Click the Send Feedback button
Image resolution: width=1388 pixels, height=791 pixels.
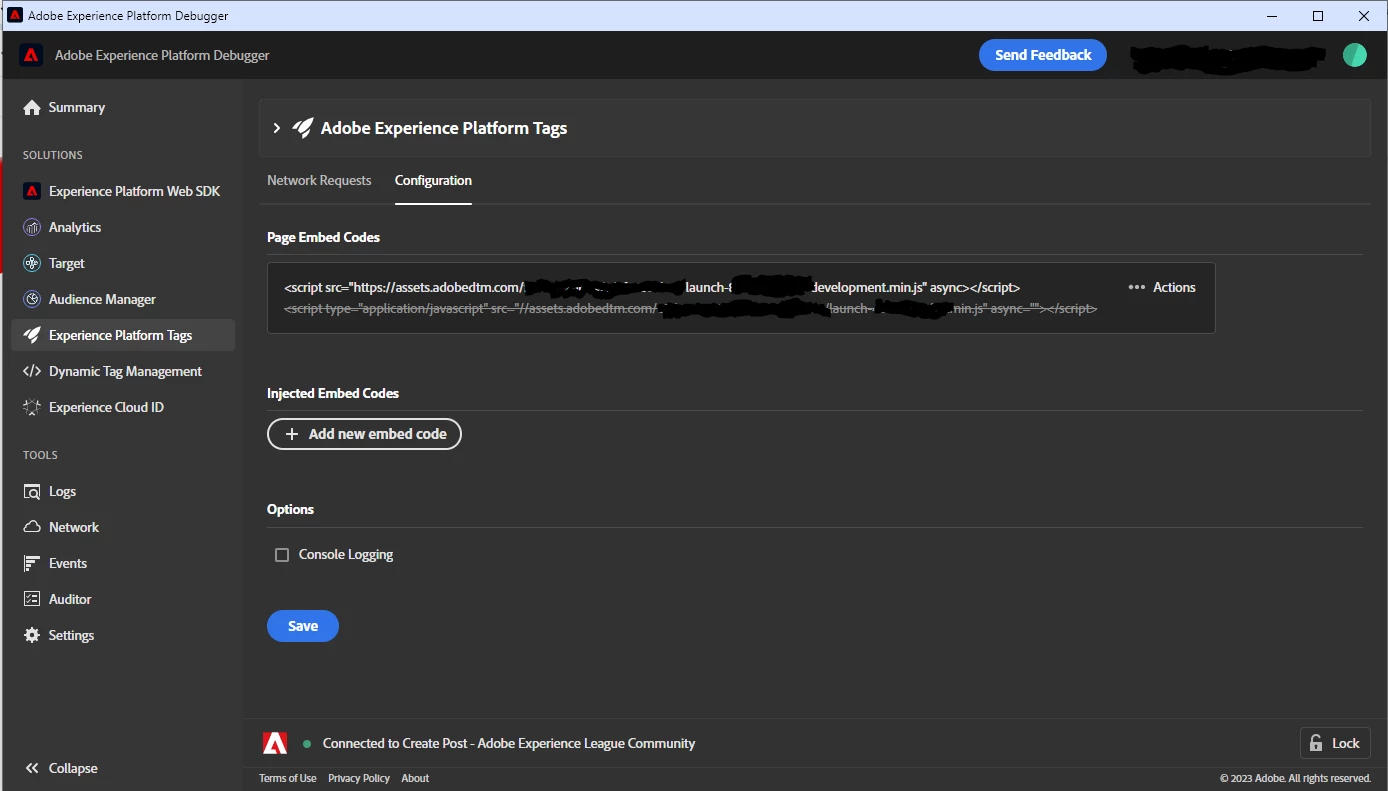(1043, 55)
